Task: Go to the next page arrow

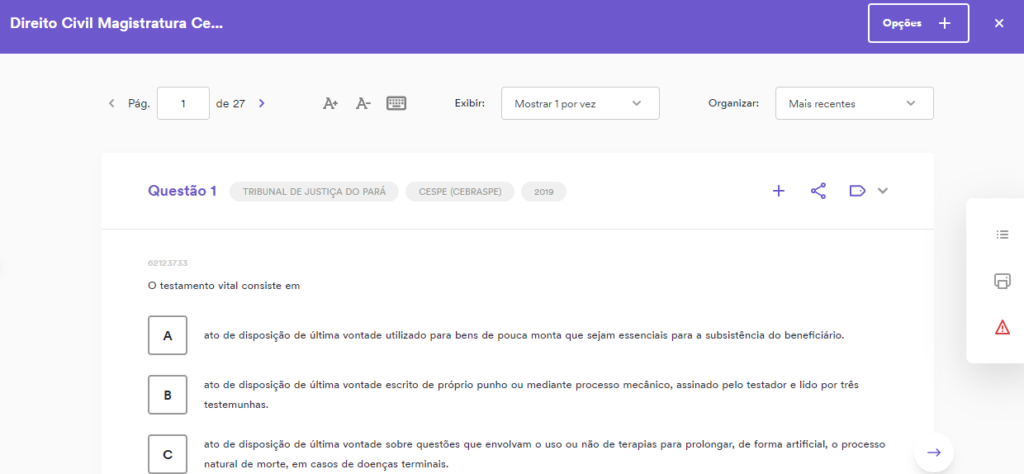Action: (261, 103)
